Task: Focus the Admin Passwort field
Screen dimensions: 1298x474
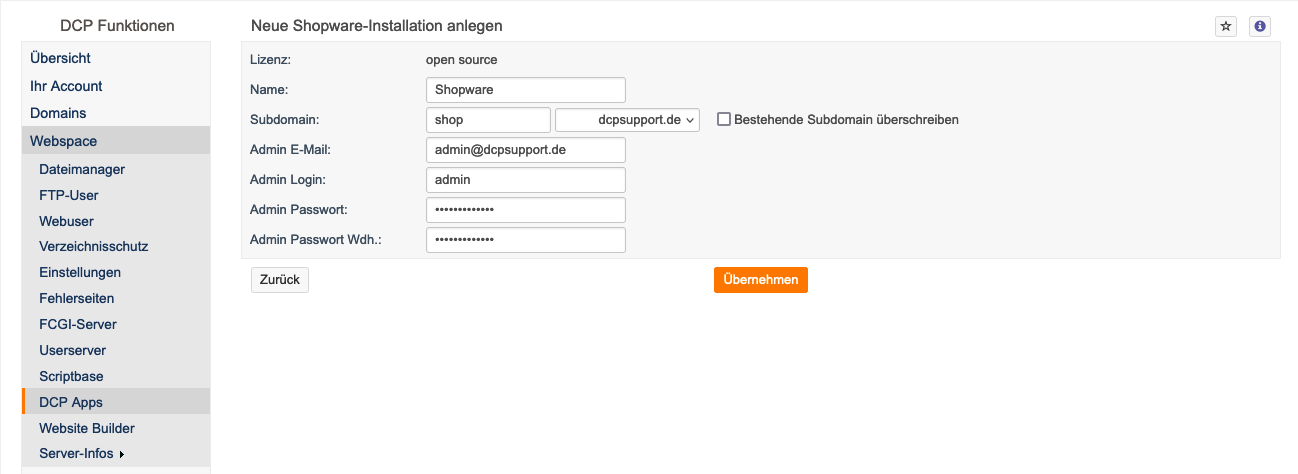Action: coord(526,210)
